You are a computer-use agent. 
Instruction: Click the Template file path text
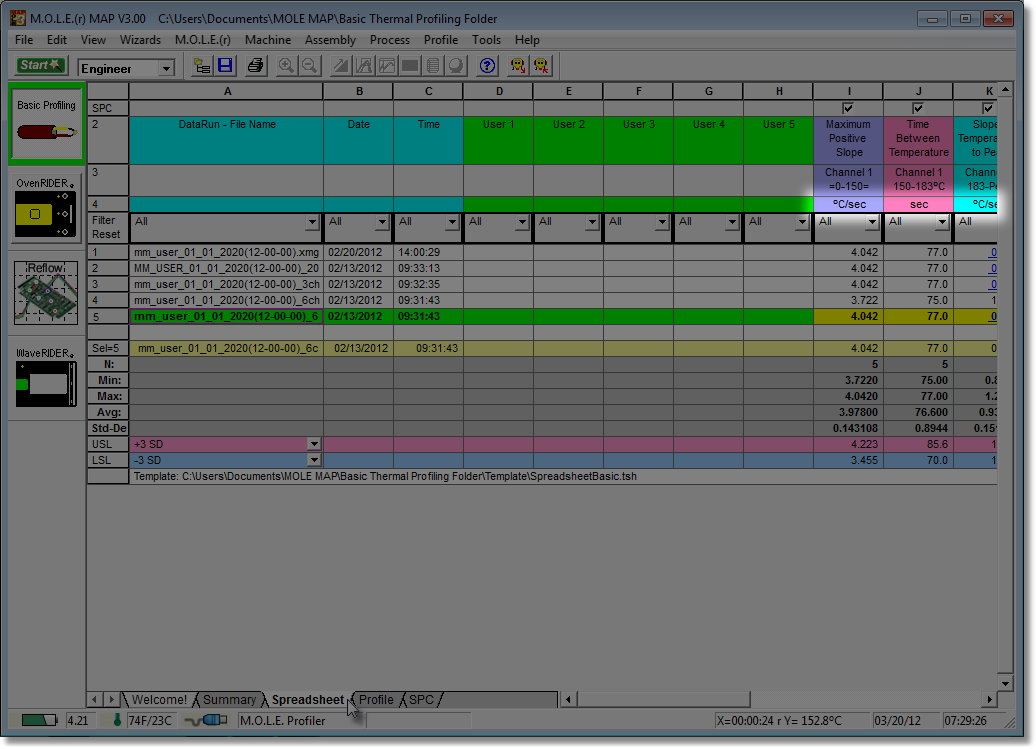(385, 476)
